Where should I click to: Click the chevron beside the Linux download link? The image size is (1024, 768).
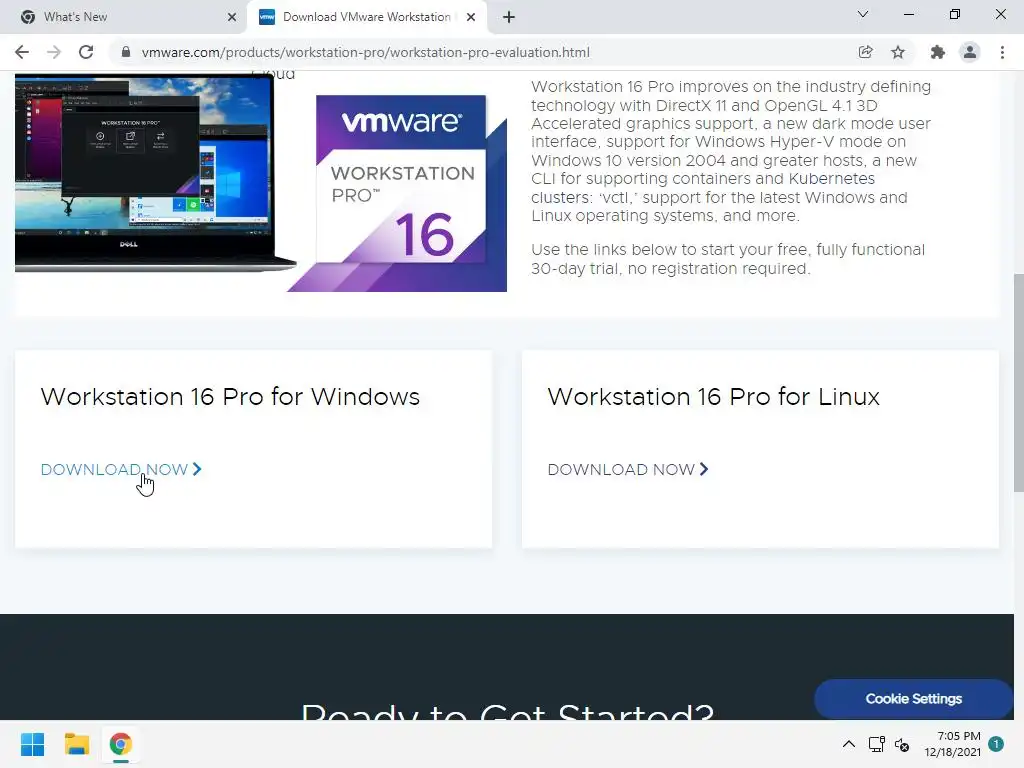coord(704,469)
